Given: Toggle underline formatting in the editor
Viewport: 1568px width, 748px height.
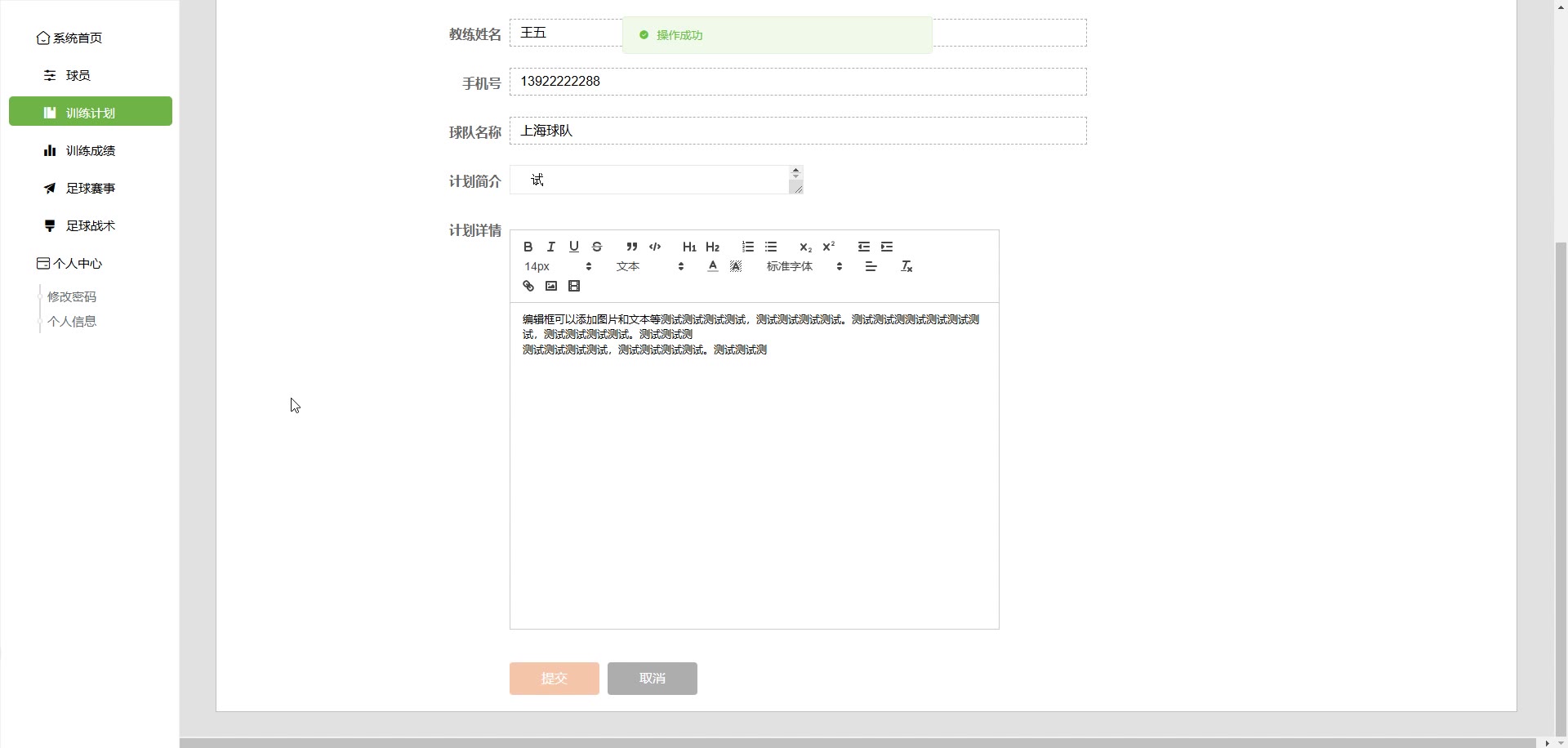Looking at the screenshot, I should coord(574,247).
